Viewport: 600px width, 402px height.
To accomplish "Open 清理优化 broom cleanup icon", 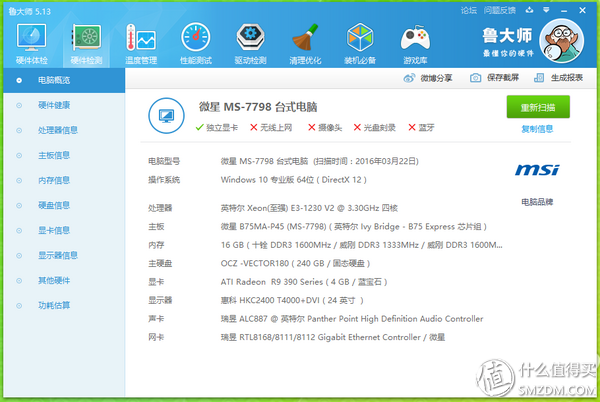I will (x=305, y=37).
